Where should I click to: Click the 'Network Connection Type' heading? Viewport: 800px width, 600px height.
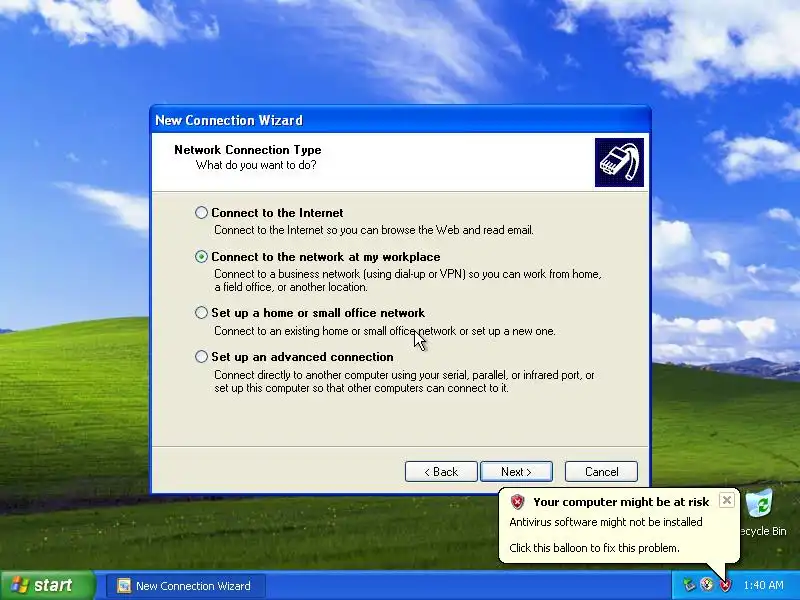[247, 149]
